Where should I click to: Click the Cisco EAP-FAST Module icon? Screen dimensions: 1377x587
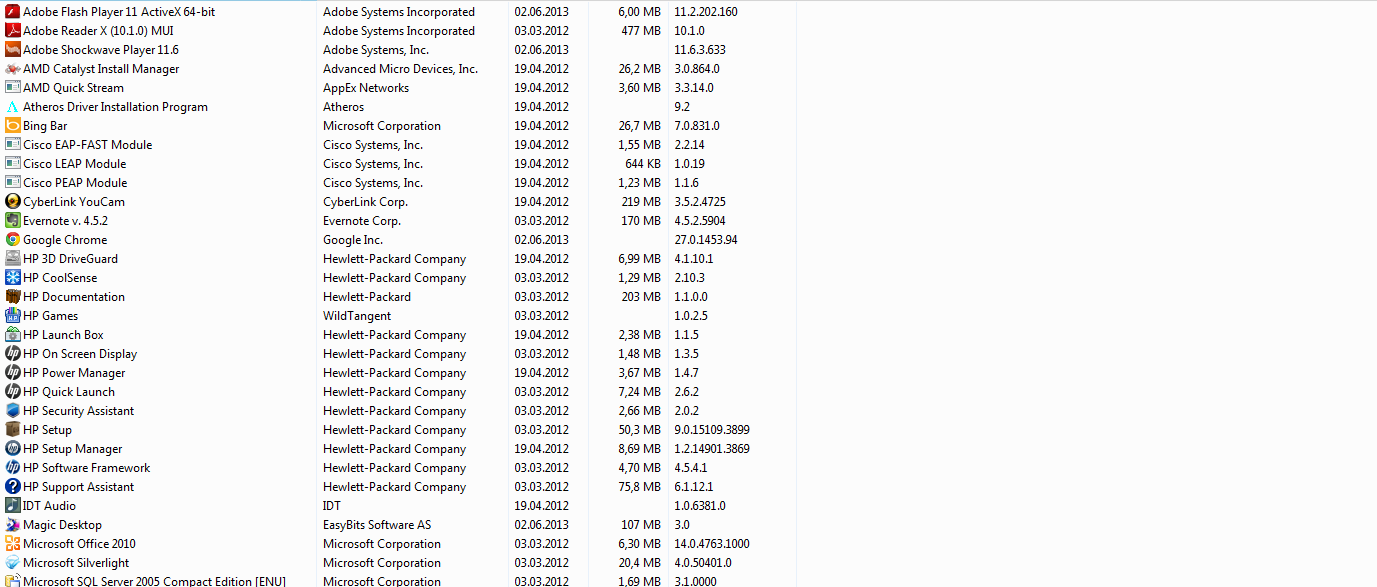(x=13, y=145)
